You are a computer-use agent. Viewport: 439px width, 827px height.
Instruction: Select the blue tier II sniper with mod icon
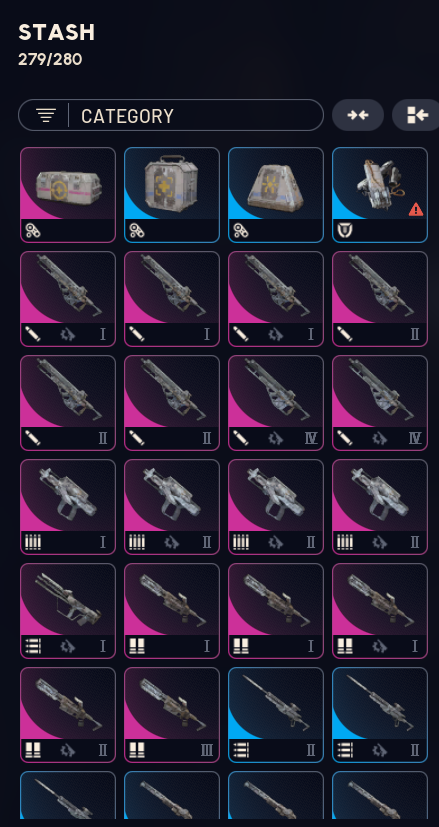click(379, 715)
